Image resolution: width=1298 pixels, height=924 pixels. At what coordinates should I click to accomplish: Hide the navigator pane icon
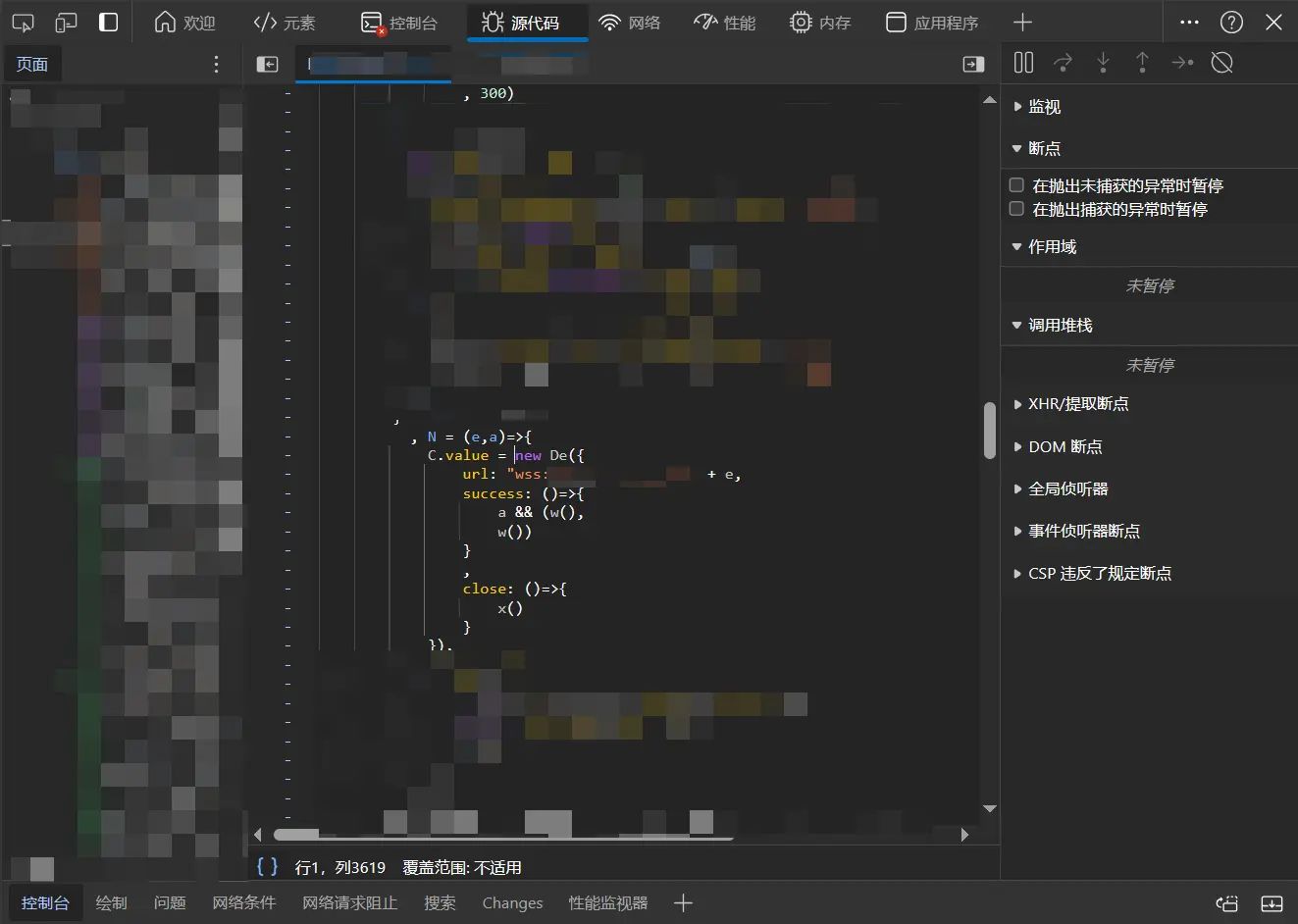click(x=267, y=64)
